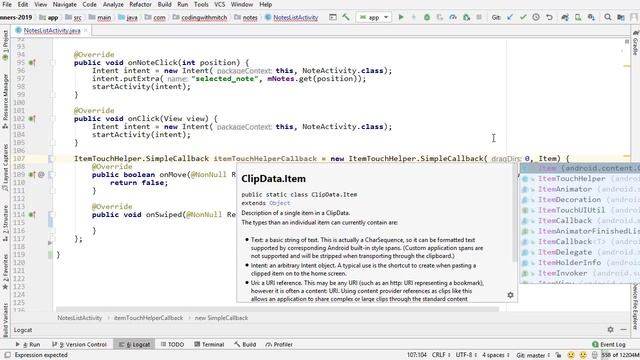Click the documentation popup gear icon

pyautogui.click(x=510, y=295)
